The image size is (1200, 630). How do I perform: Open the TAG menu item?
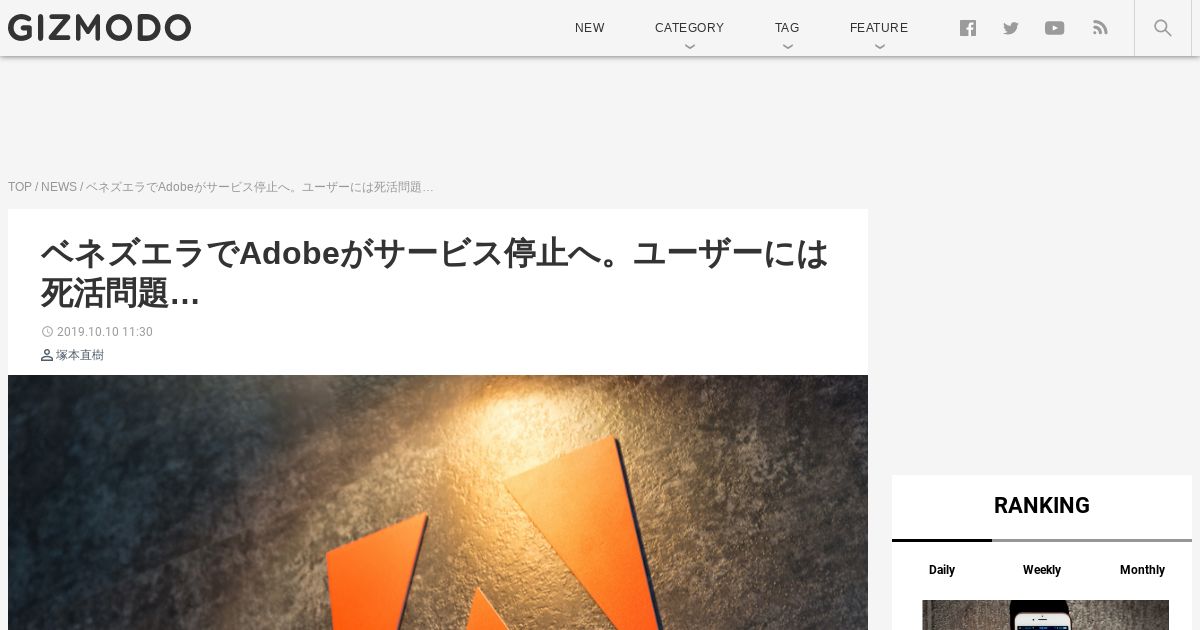[x=787, y=28]
